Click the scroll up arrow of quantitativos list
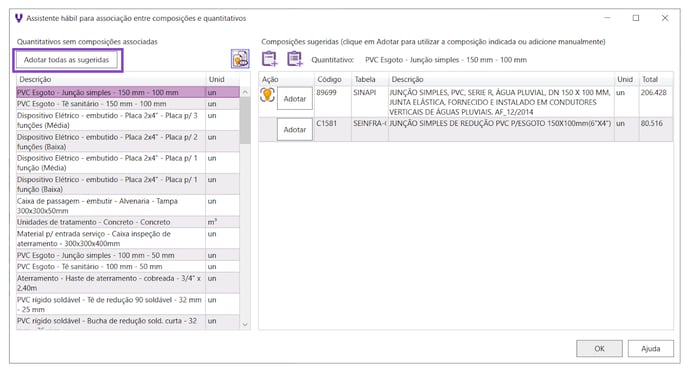688x367 pixels. pyautogui.click(x=245, y=92)
